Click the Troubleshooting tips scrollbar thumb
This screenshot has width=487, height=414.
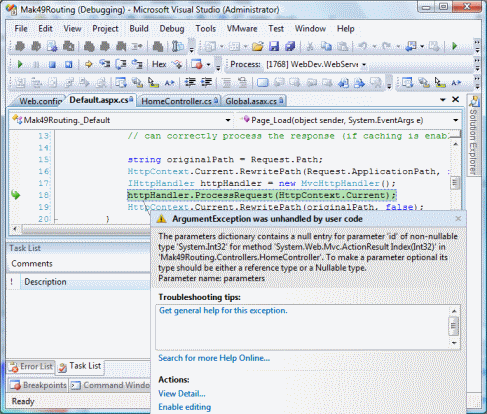(x=454, y=326)
